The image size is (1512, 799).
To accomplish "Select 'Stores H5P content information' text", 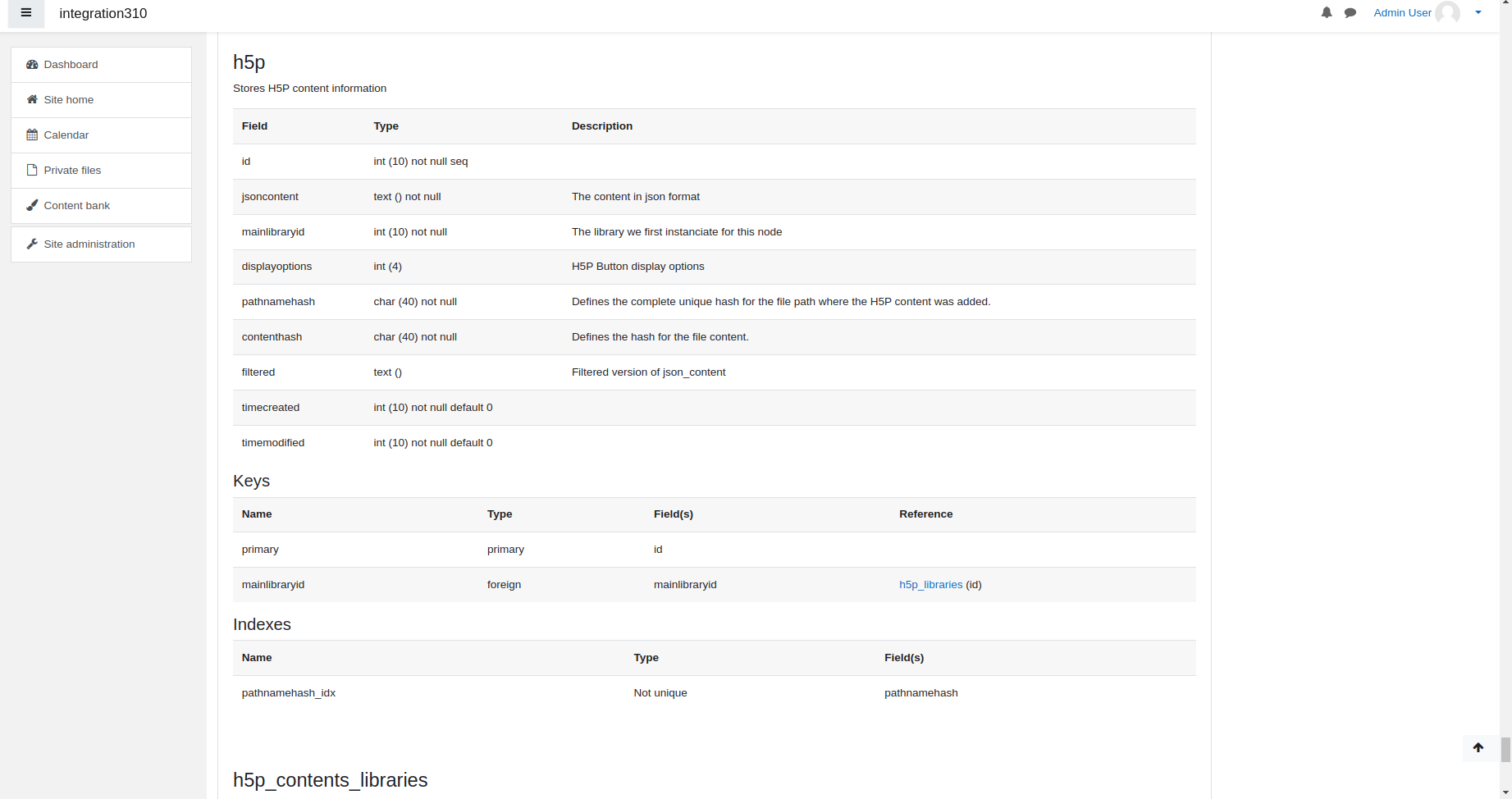I will (309, 89).
